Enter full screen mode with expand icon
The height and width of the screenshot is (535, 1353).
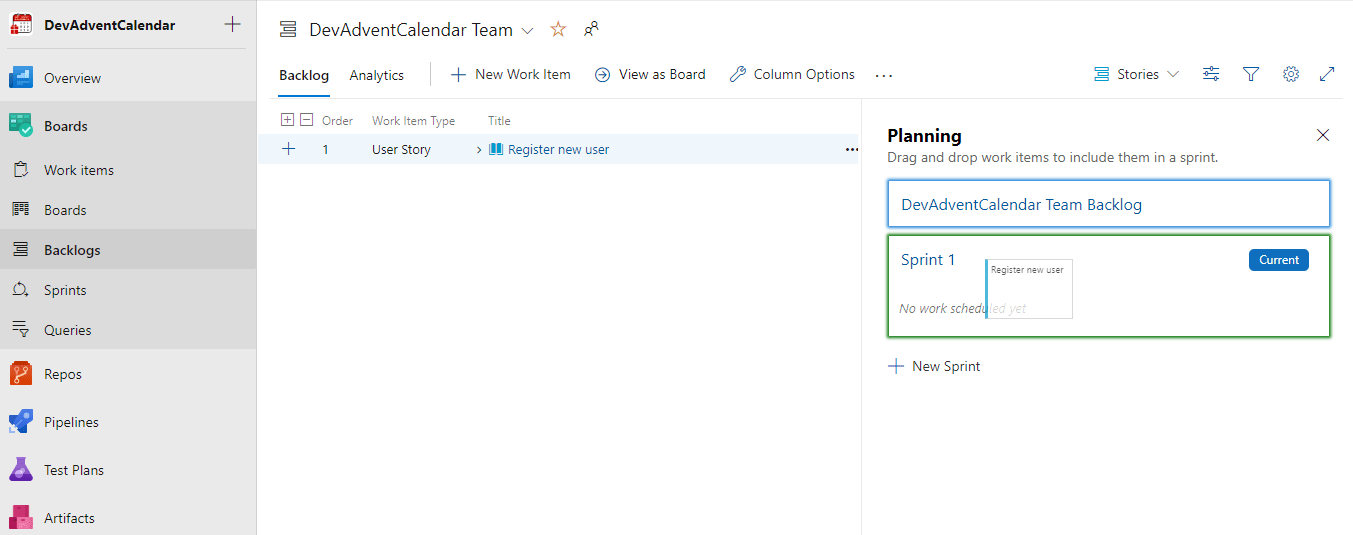pyautogui.click(x=1327, y=74)
